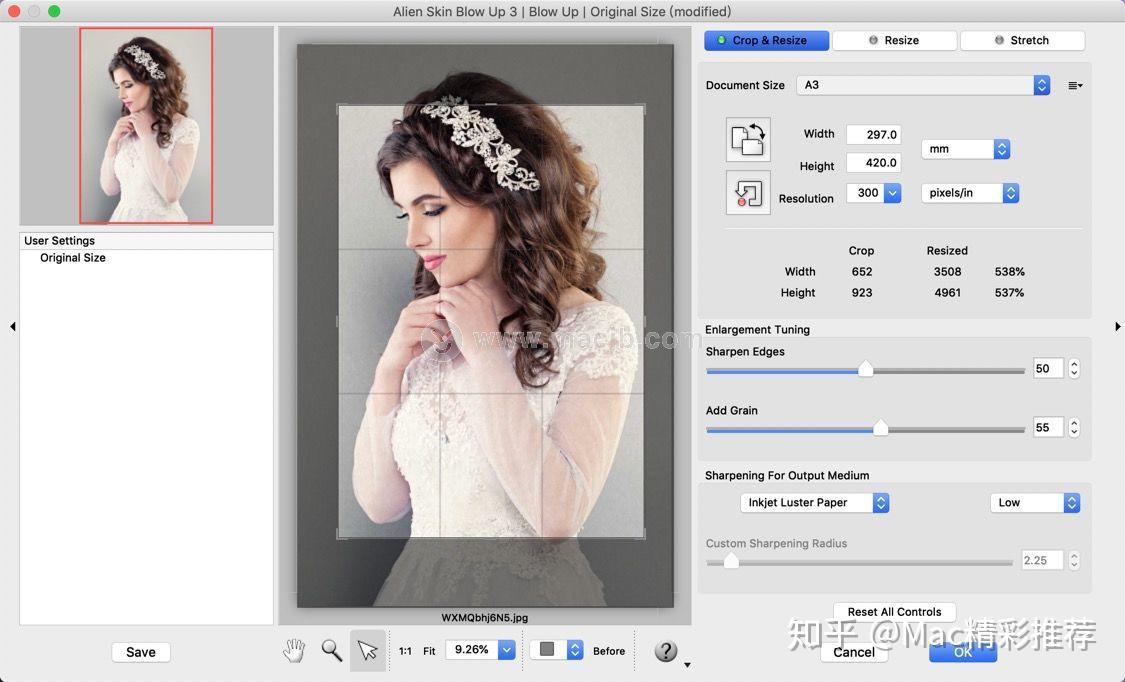The width and height of the screenshot is (1125, 682).
Task: Select the Hand pan tool
Action: click(x=293, y=651)
